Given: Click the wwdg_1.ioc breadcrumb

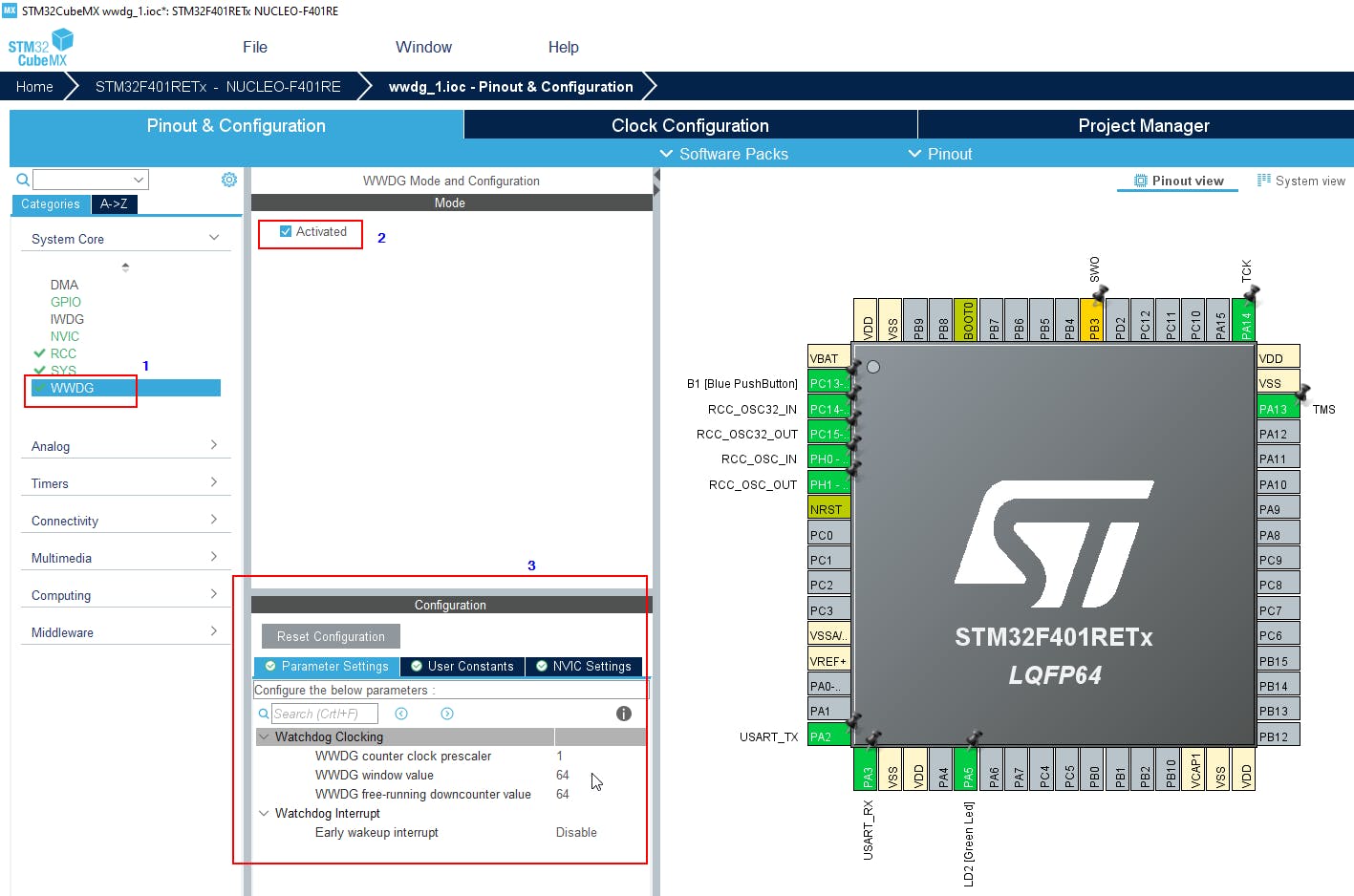Looking at the screenshot, I should pos(510,86).
